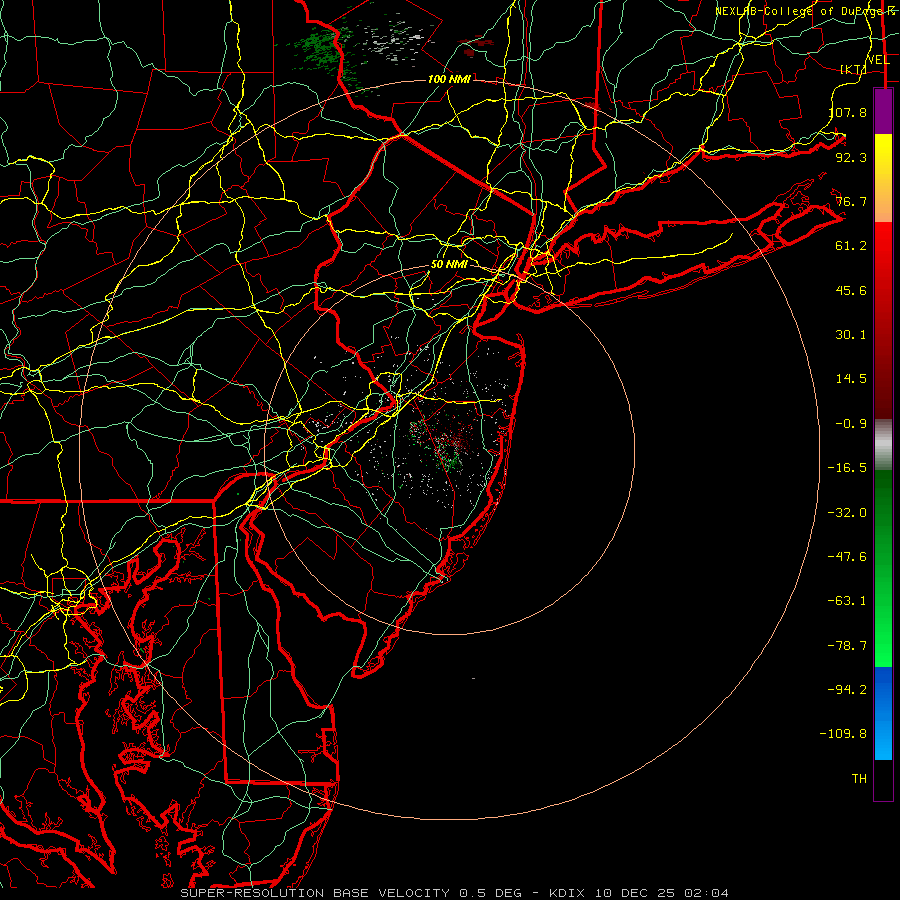Pick the gray near-zero segment of the color bar
This screenshot has width=900, height=900.
coord(883,445)
